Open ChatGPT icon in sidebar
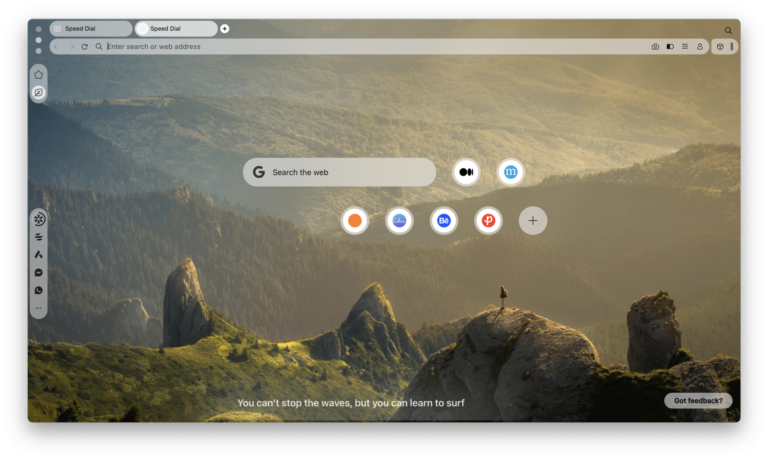The image size is (768, 459). 39,219
